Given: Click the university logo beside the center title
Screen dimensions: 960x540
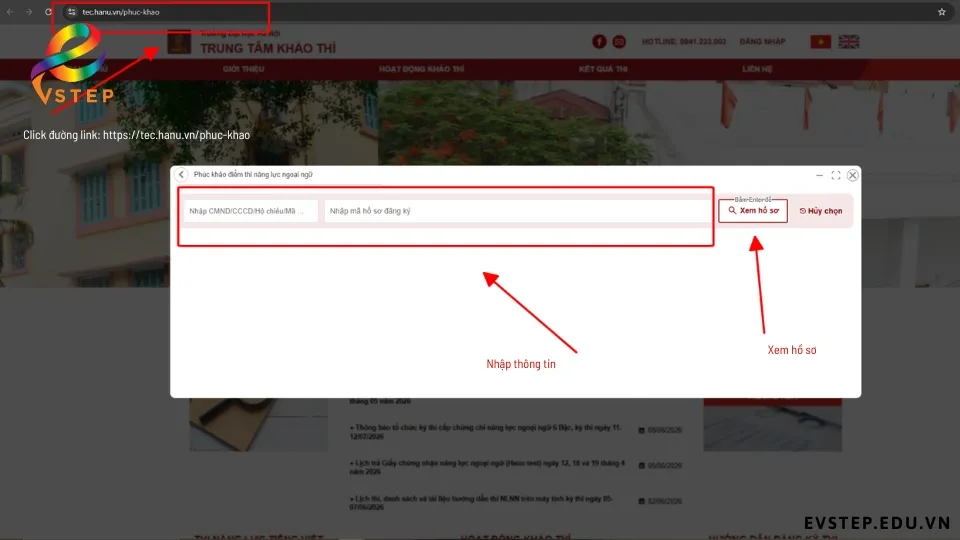Looking at the screenshot, I should 179,43.
